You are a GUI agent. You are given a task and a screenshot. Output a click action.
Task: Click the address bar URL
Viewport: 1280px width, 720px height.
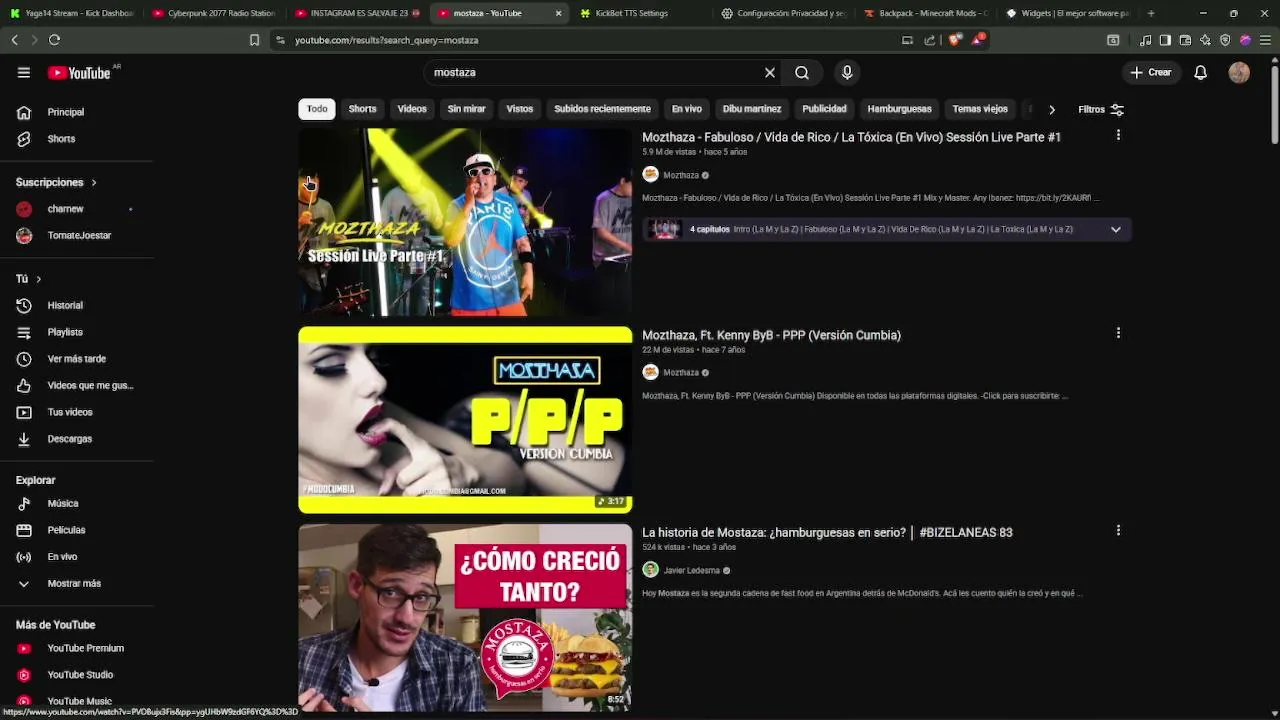tap(386, 40)
